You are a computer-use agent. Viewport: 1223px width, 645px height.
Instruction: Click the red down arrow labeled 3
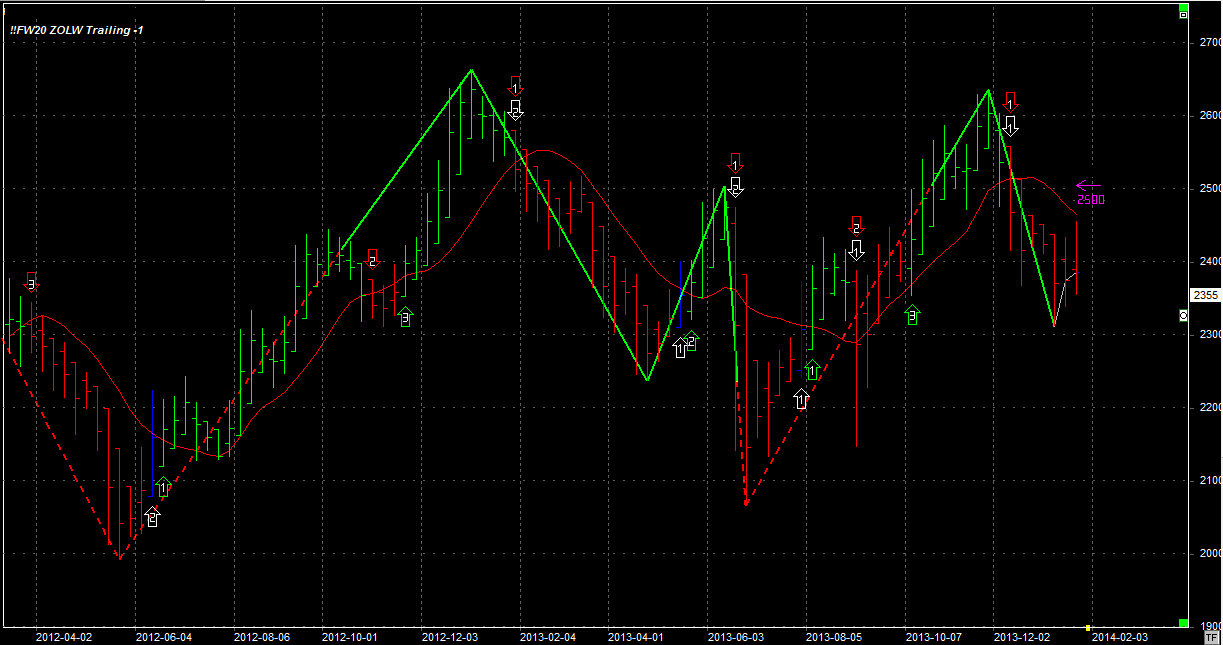(31, 282)
